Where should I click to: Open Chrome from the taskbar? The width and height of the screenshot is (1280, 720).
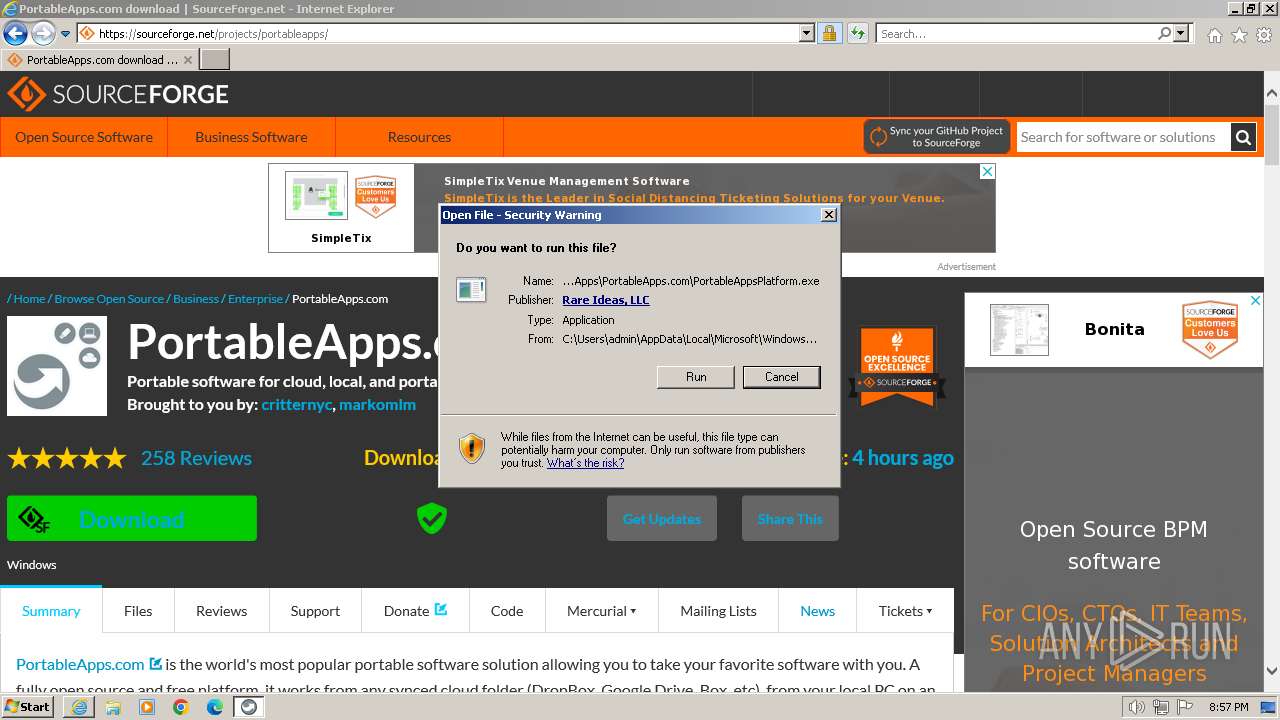click(181, 707)
